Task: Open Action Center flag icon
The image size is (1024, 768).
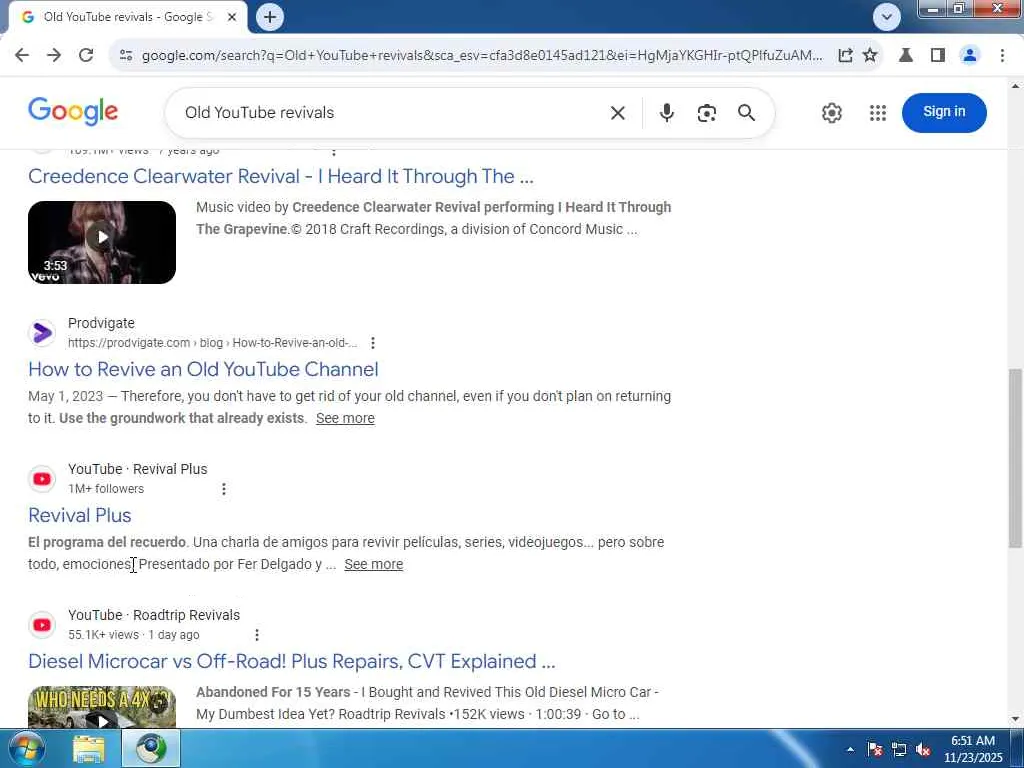Action: (875, 749)
